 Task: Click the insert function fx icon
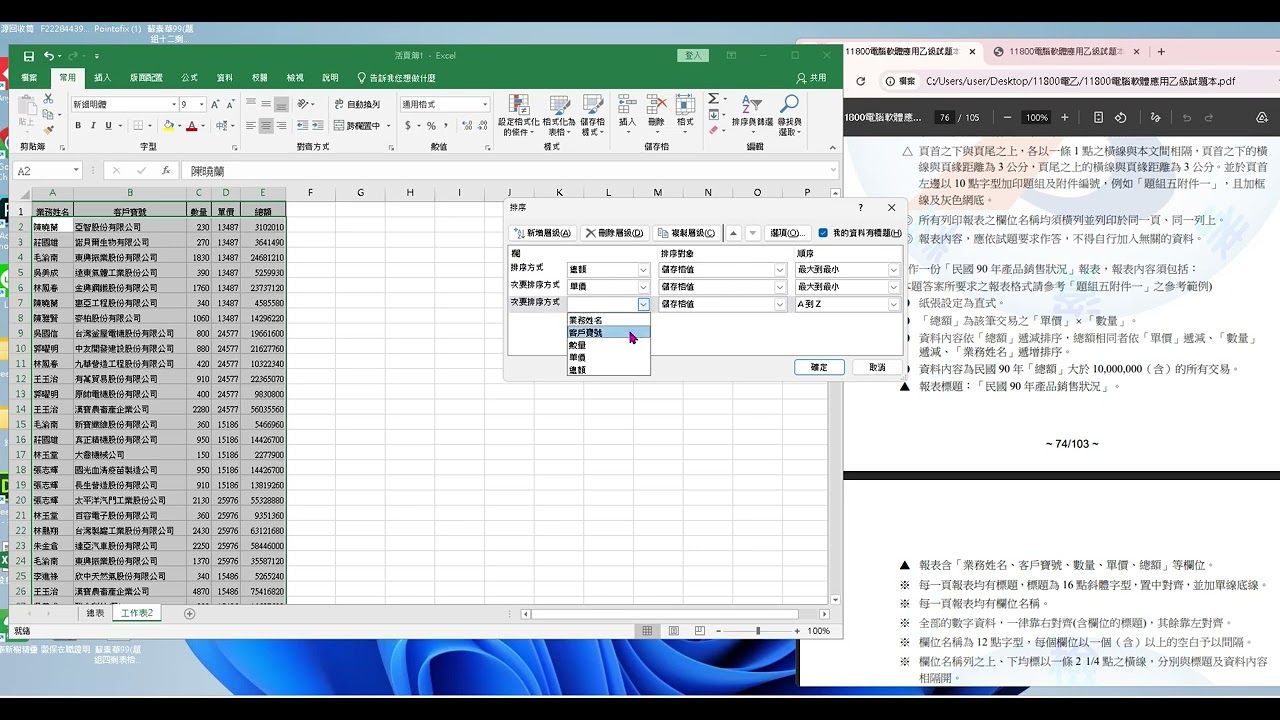[x=164, y=171]
